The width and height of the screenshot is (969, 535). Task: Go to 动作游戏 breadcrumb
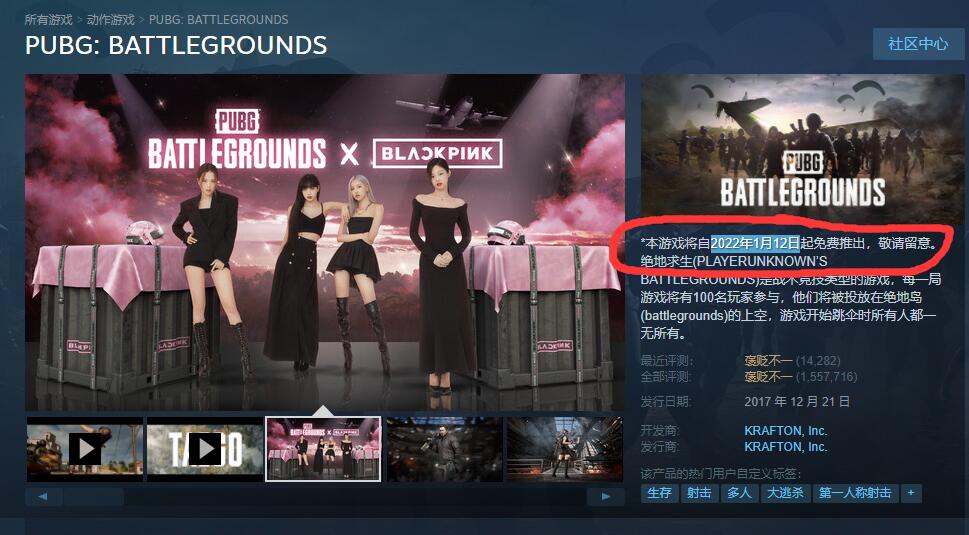[x=111, y=20]
